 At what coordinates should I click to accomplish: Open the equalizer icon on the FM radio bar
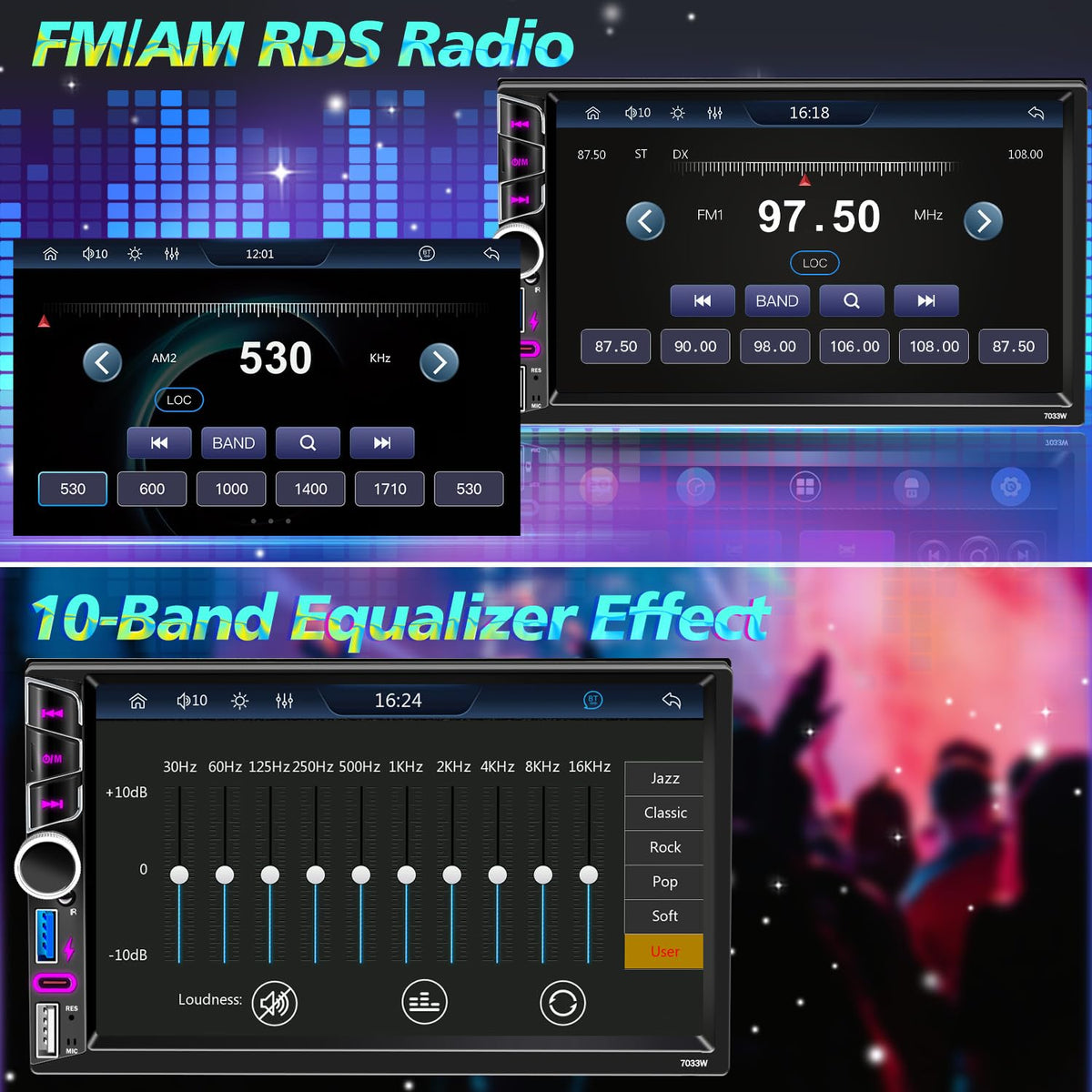tap(715, 113)
